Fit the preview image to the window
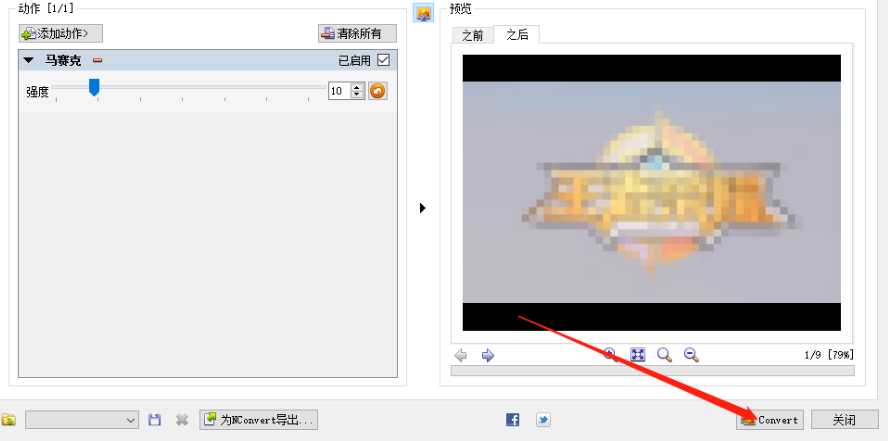This screenshot has height=441, width=888. click(638, 355)
